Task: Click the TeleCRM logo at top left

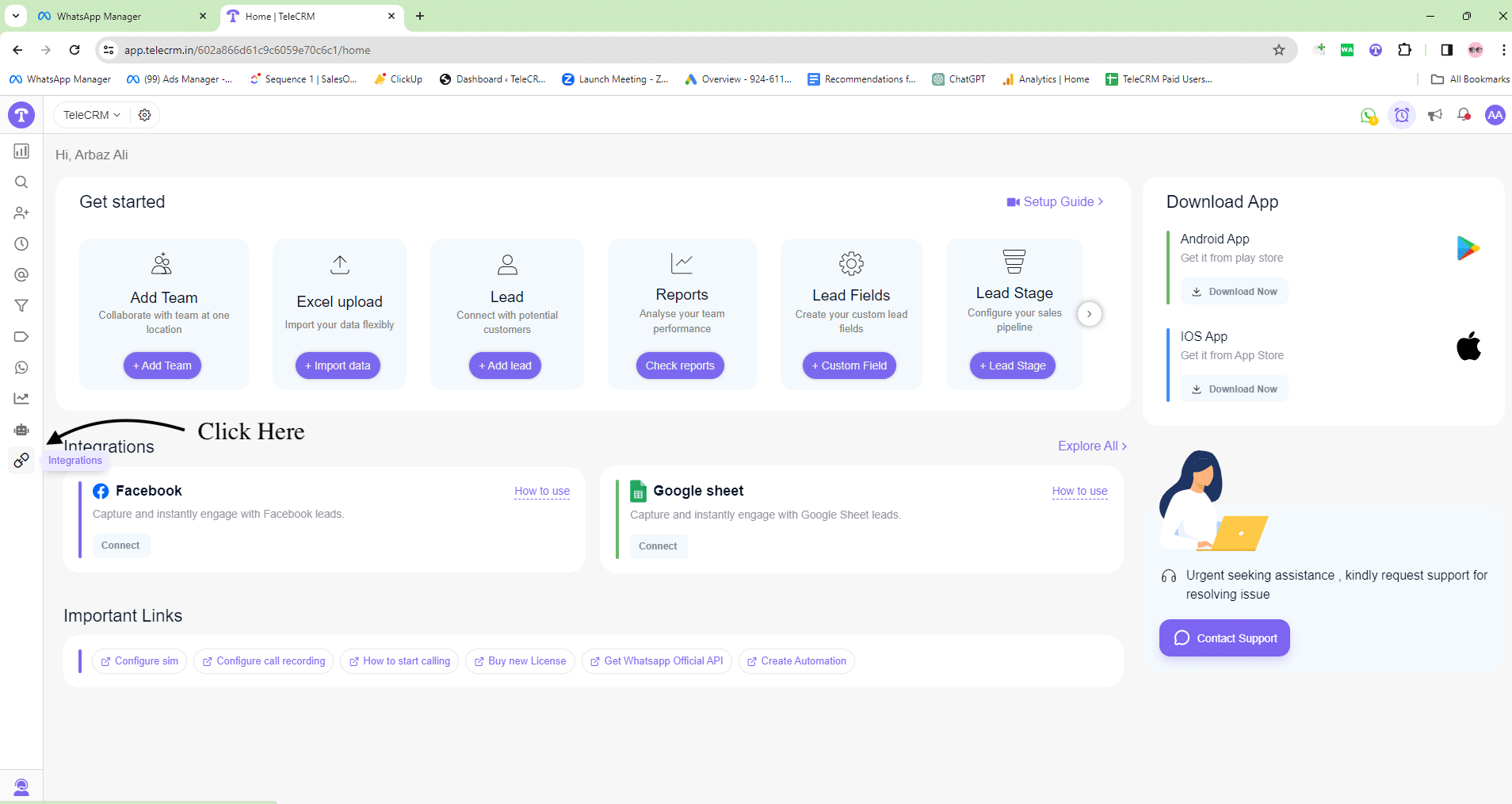Action: pos(21,115)
